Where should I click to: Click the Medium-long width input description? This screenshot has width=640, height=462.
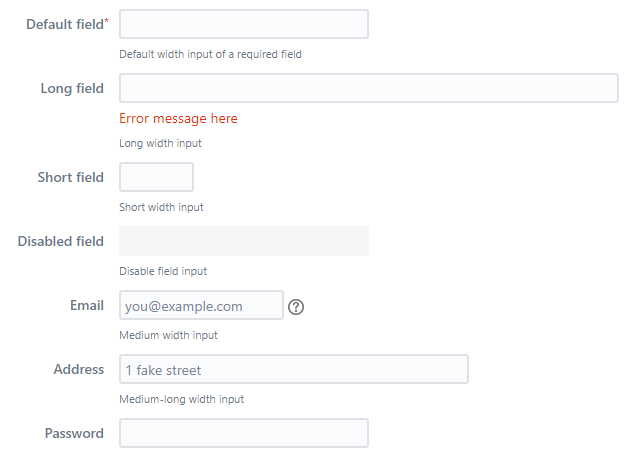coord(182,399)
